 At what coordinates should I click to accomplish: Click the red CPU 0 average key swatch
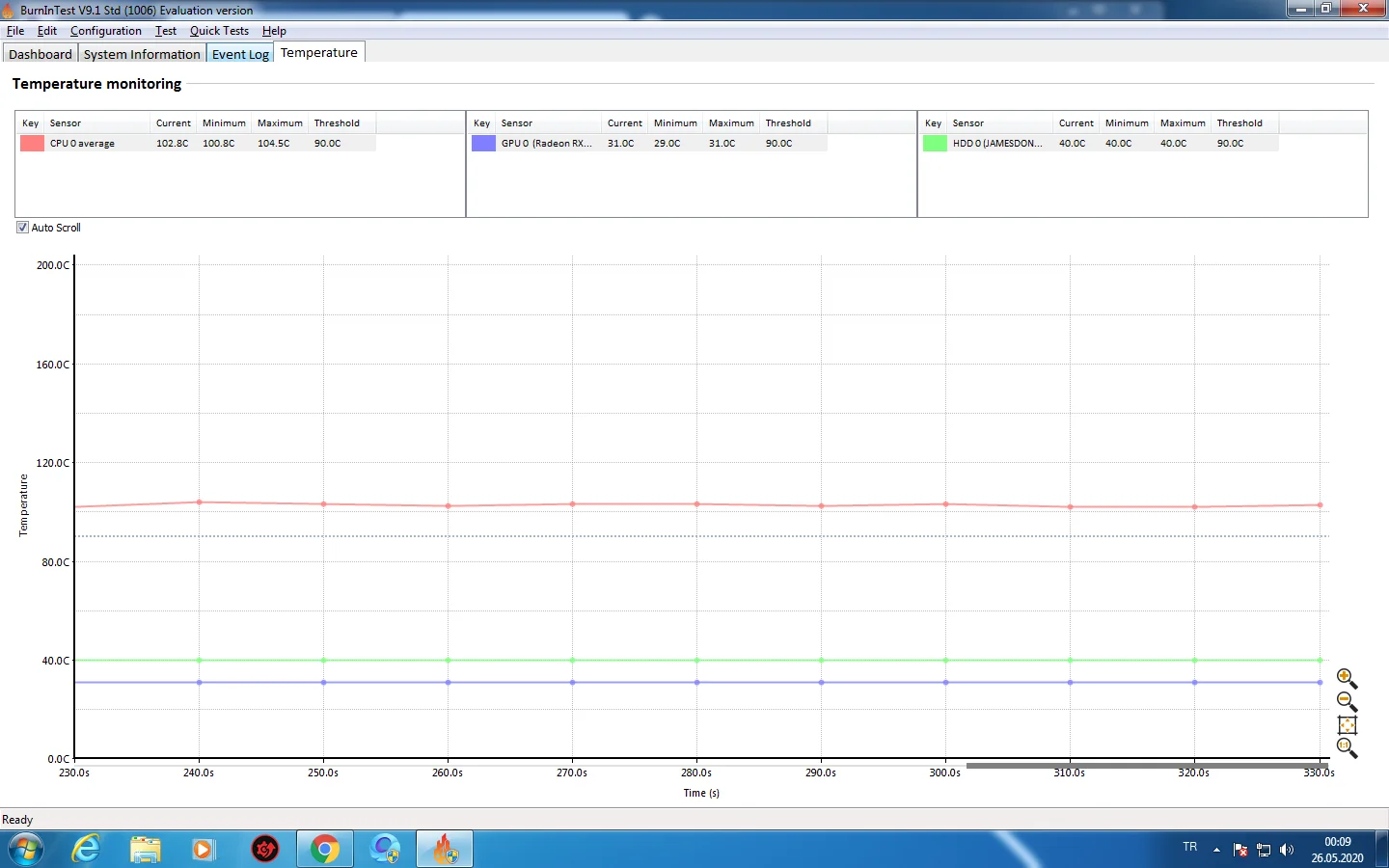tap(32, 143)
